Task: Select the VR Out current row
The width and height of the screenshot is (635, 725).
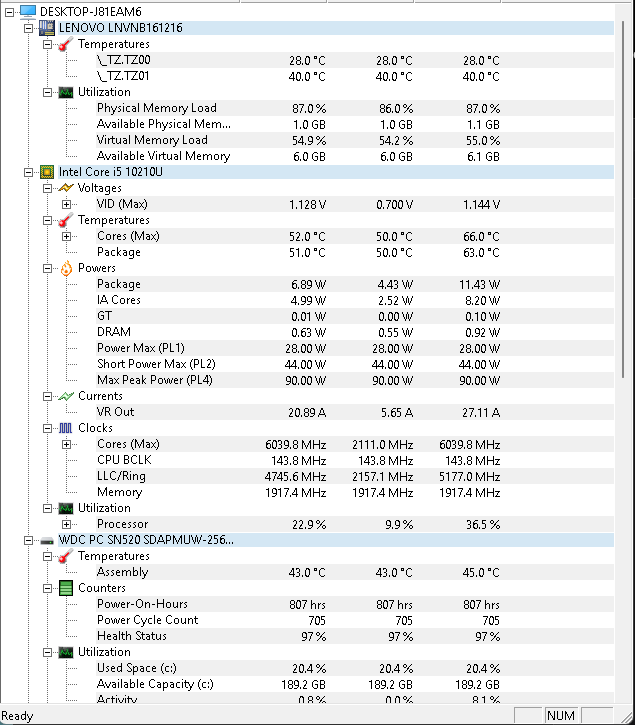Action: point(354,412)
